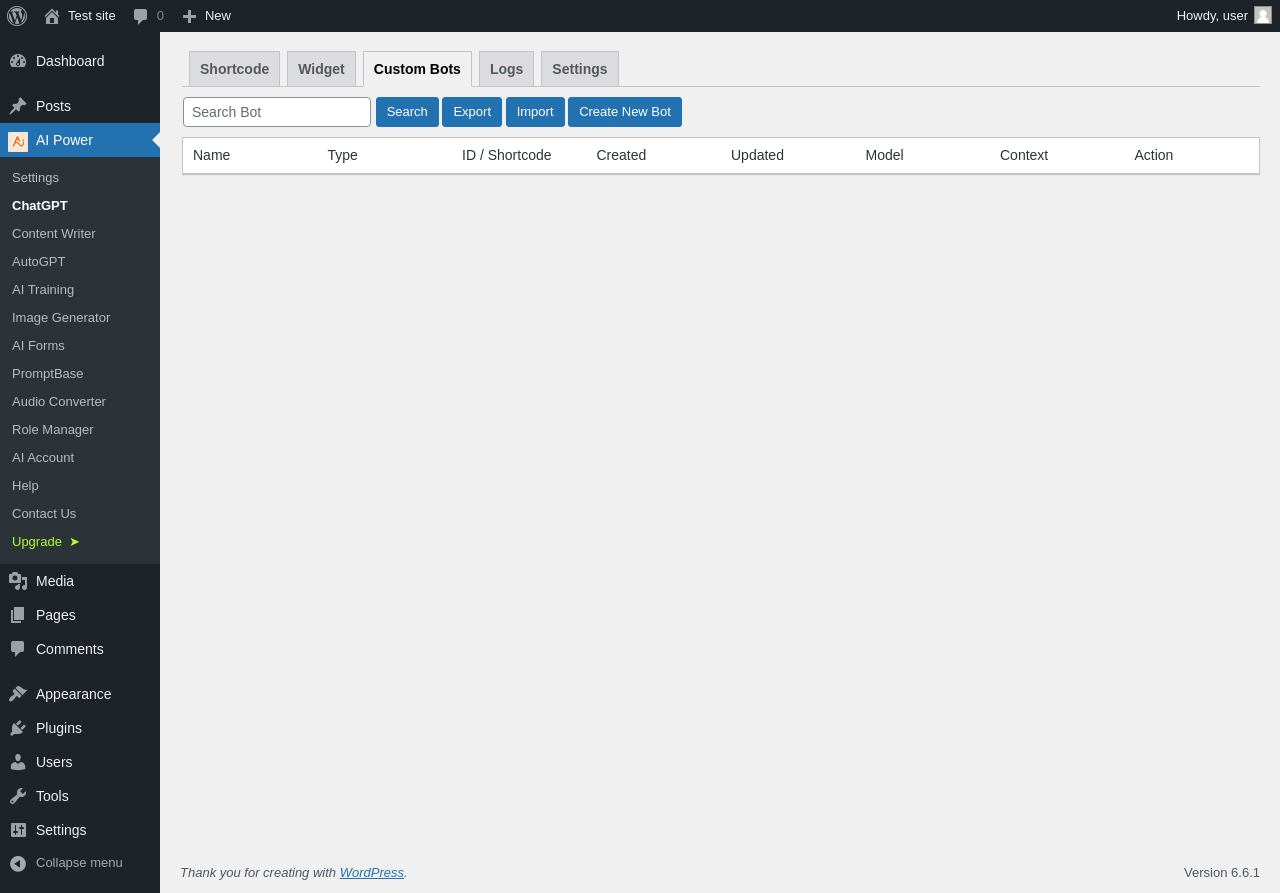Open Image Generator in AI Power submenu
Screen dimensions: 1280x893
coord(61,318)
